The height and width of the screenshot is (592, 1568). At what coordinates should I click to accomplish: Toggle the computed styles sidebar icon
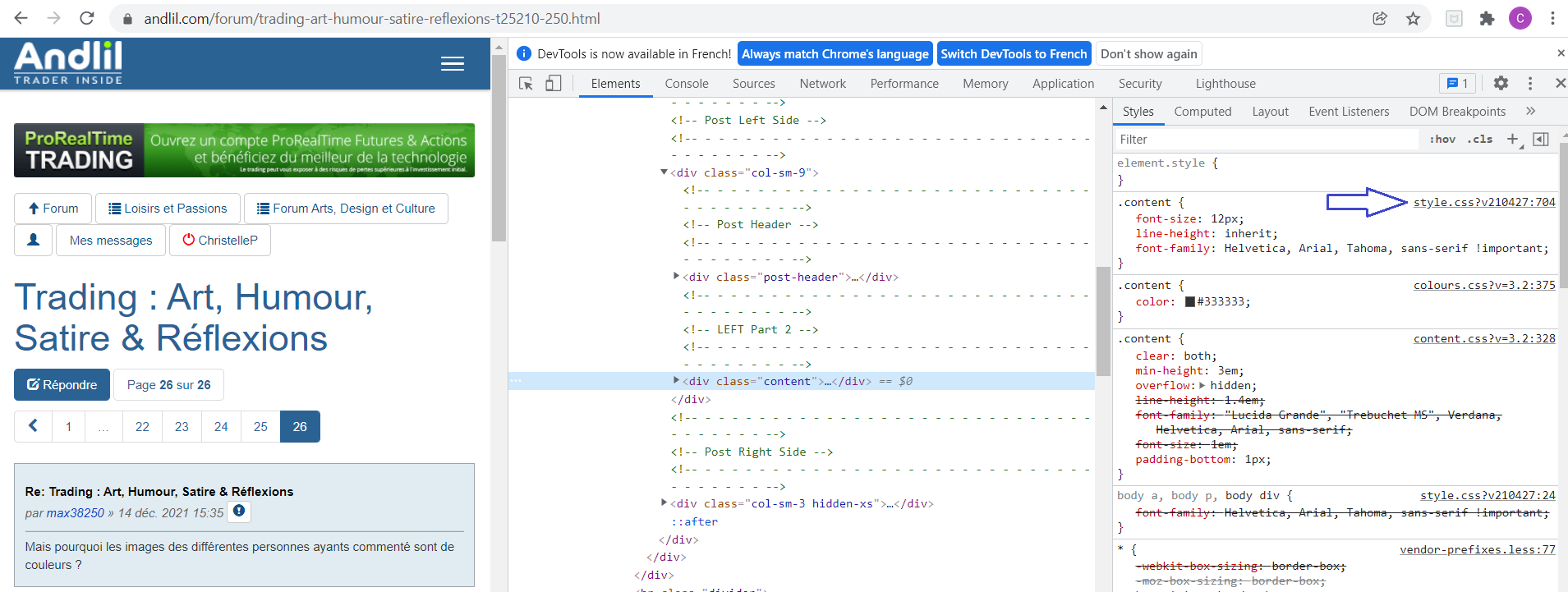coord(1541,140)
